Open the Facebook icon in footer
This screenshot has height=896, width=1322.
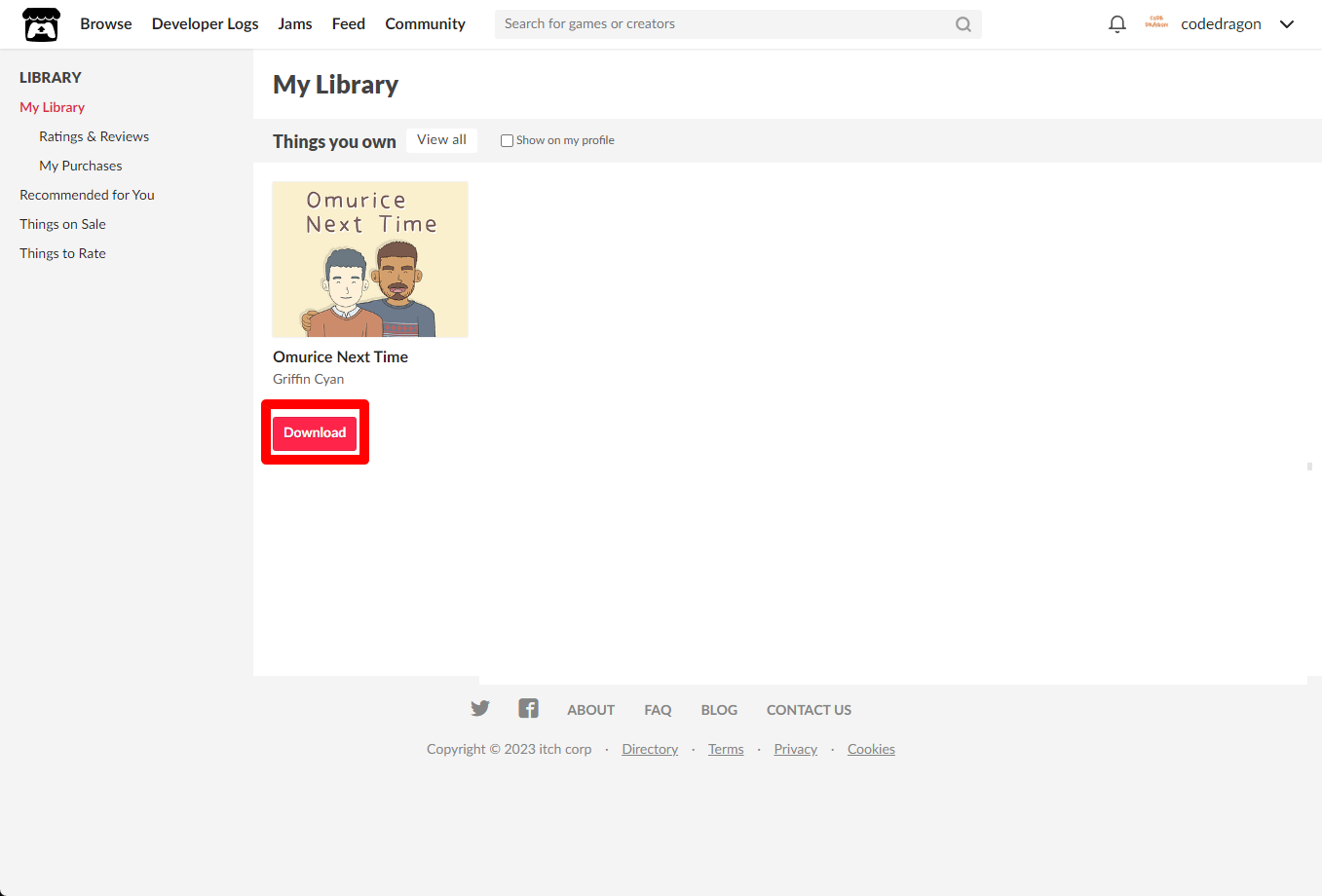click(x=528, y=708)
